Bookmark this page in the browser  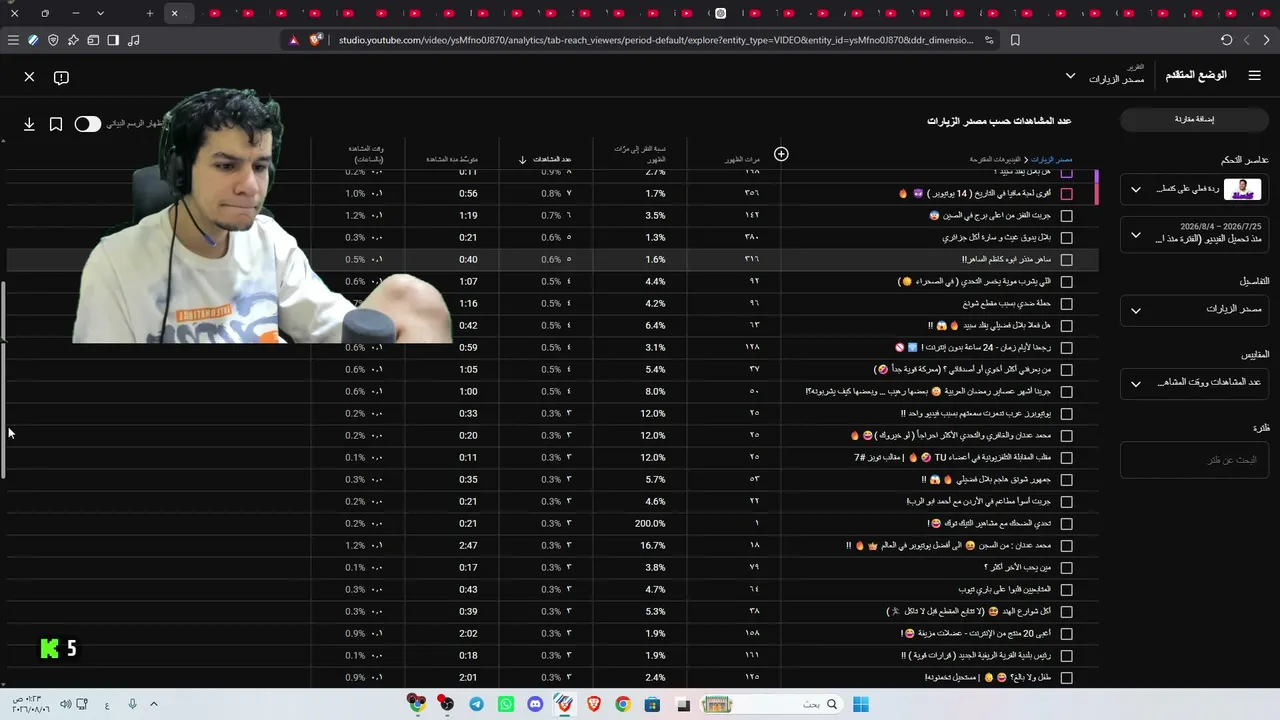1015,40
